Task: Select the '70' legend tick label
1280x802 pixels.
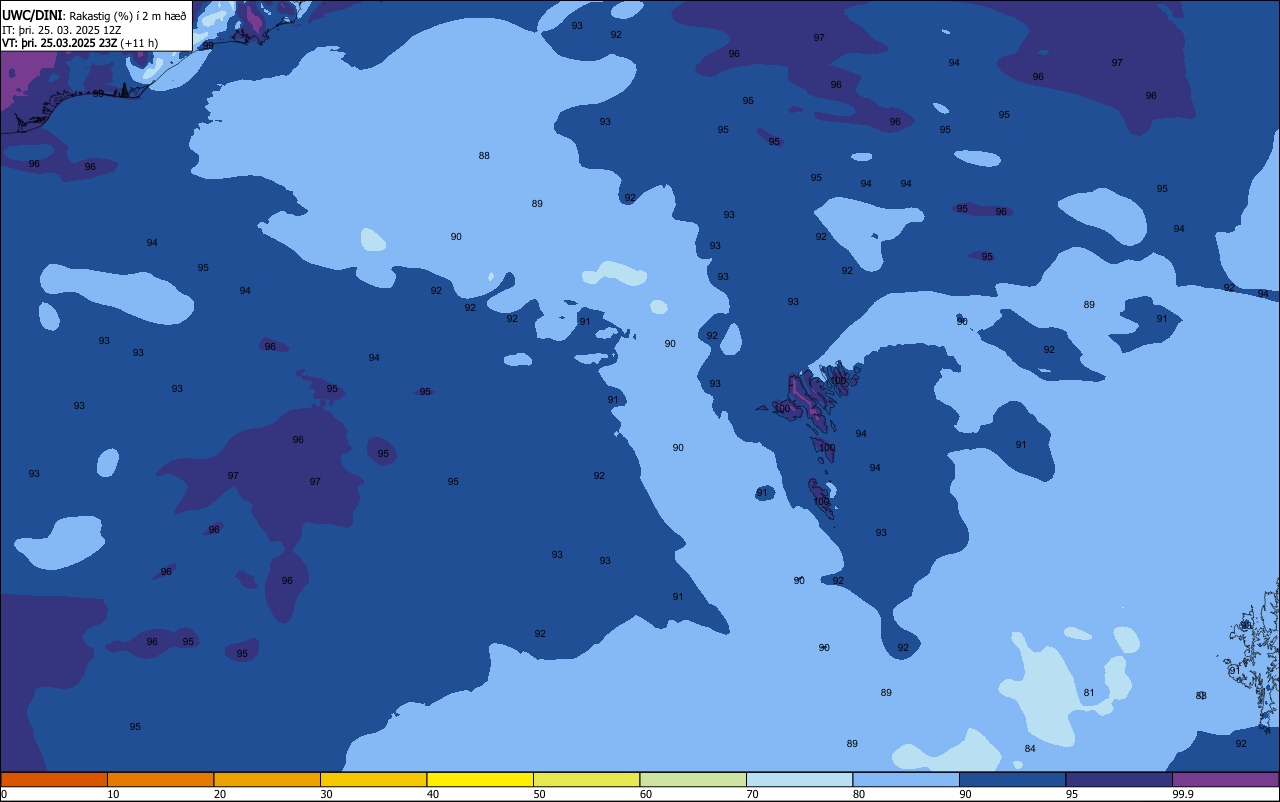Action: 752,794
